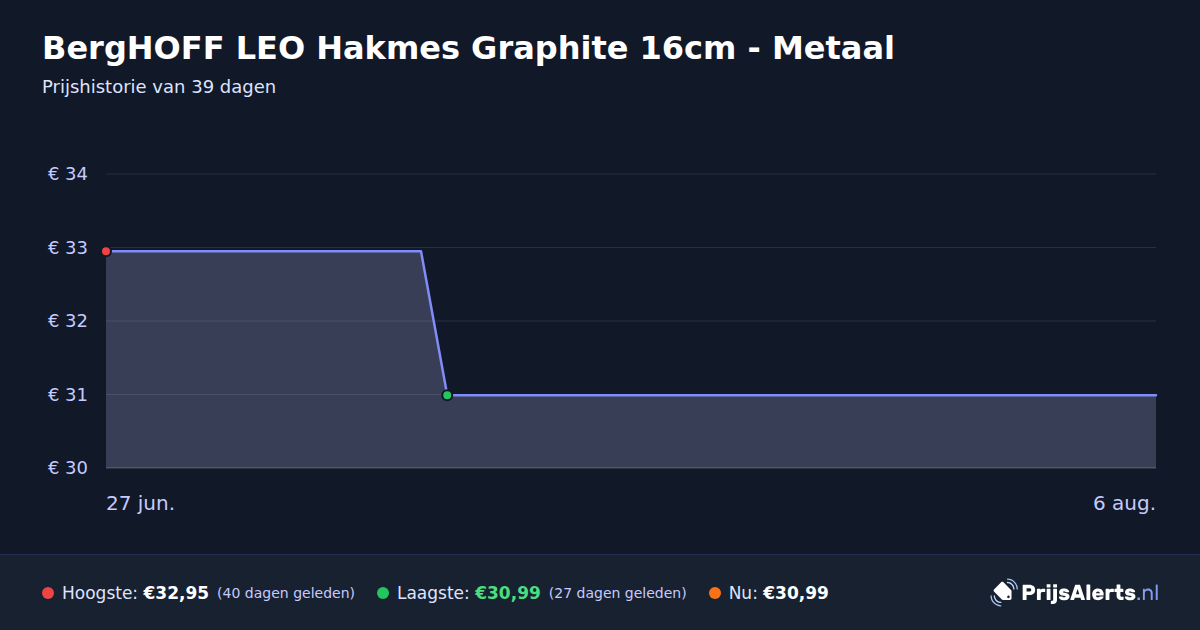Click the Hoogste €32,95 price value
This screenshot has width=1200, height=630.
[176, 593]
